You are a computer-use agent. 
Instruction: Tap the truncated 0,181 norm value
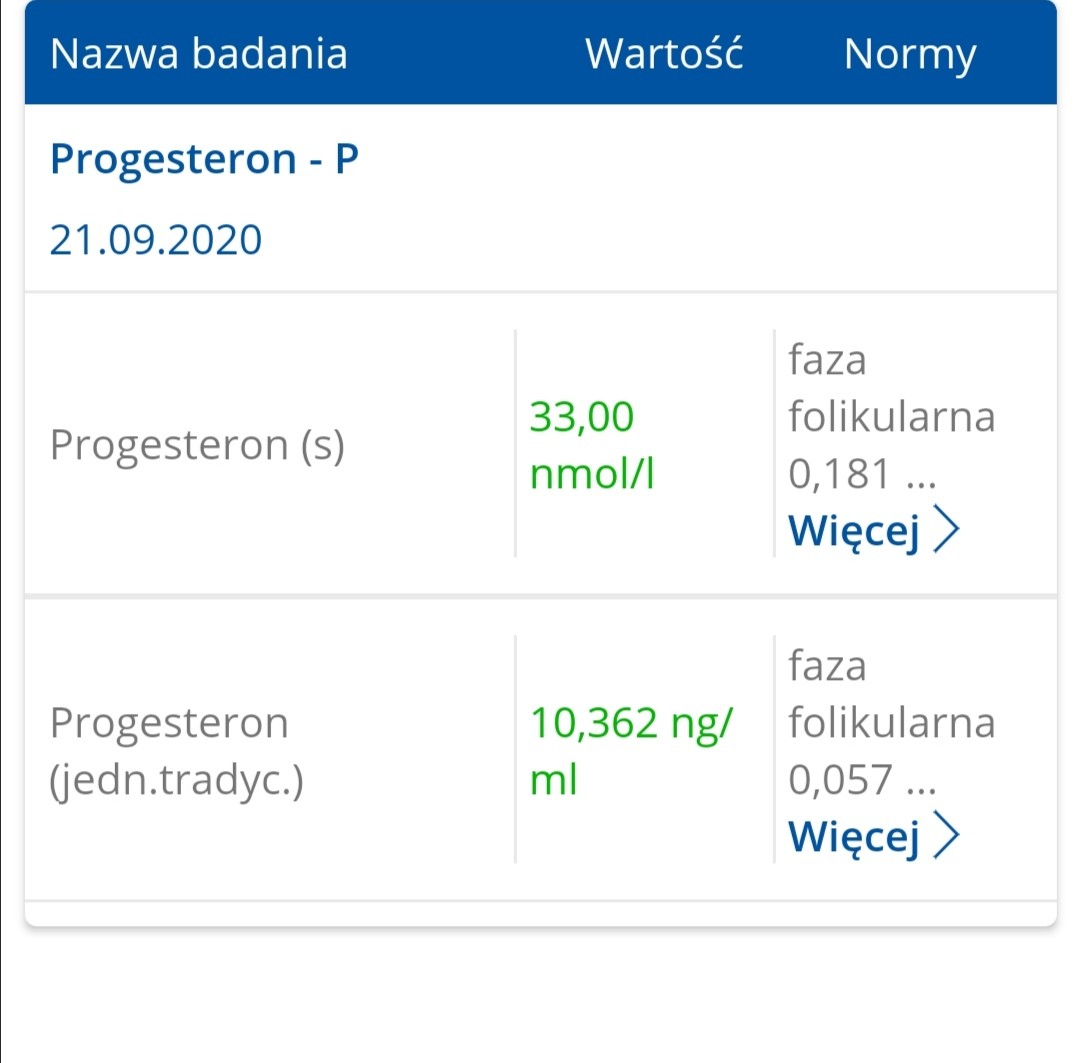[840, 475]
